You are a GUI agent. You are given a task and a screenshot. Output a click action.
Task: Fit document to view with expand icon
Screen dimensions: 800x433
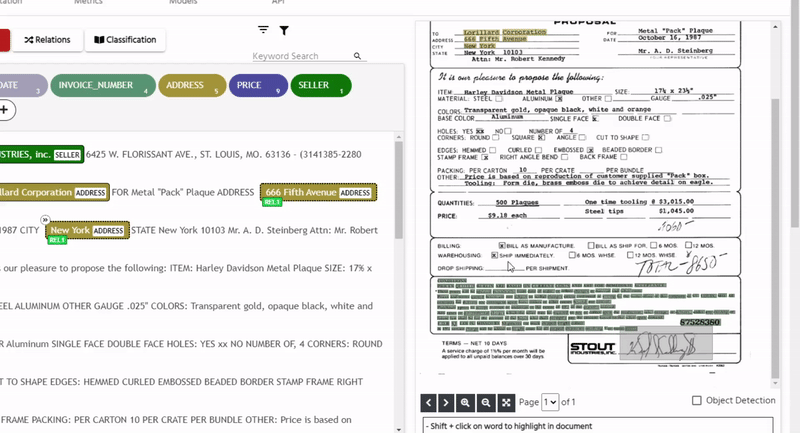tap(506, 402)
